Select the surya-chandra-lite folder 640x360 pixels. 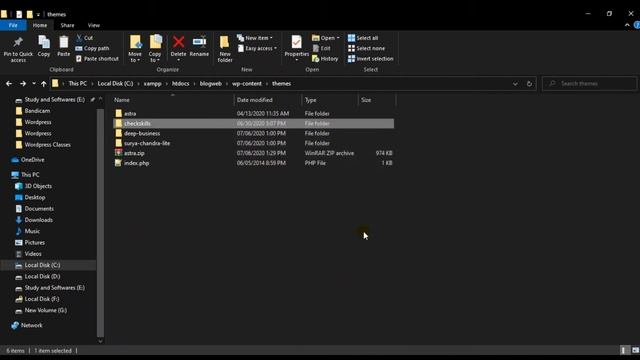point(253,143)
